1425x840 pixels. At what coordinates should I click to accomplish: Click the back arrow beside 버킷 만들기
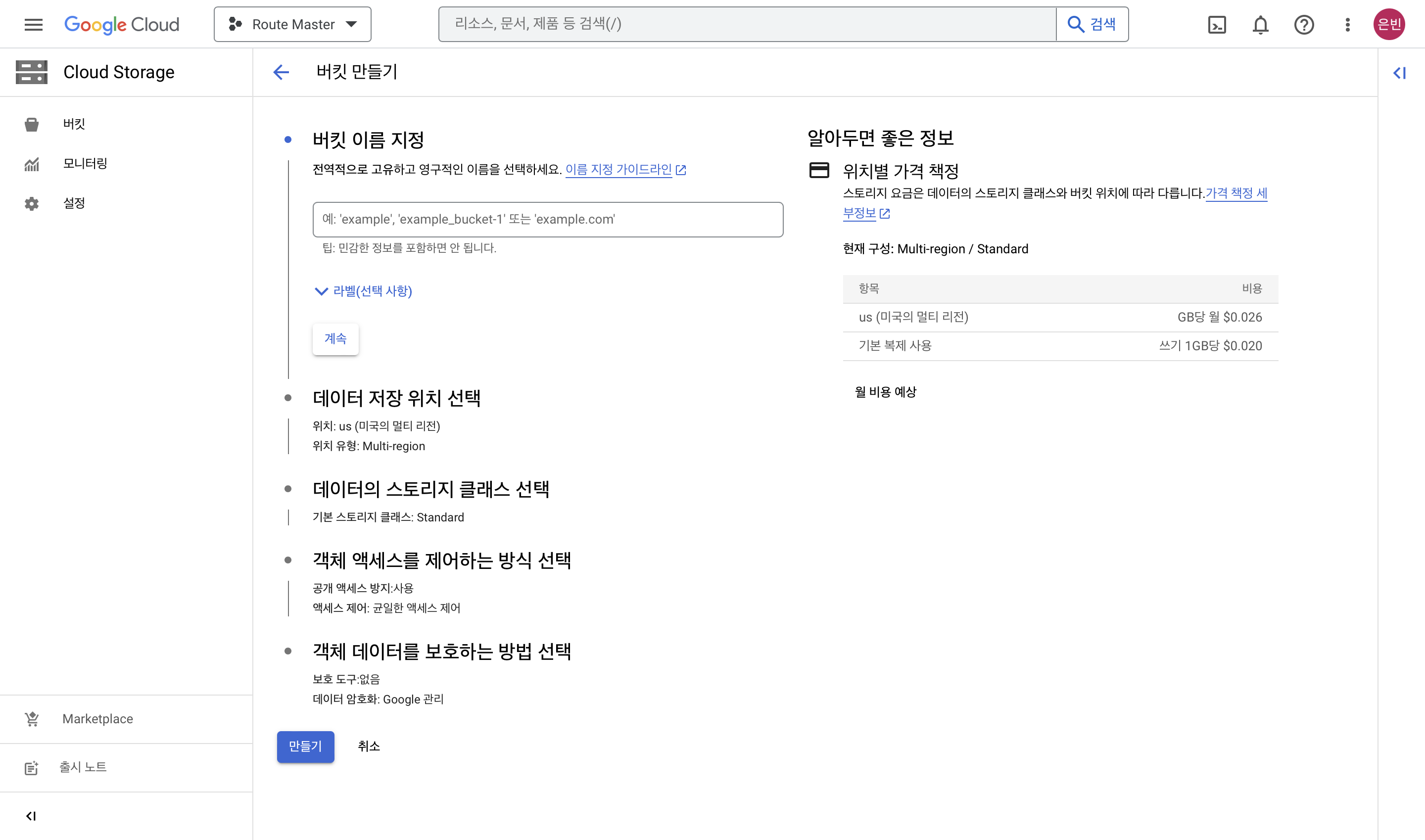[282, 72]
